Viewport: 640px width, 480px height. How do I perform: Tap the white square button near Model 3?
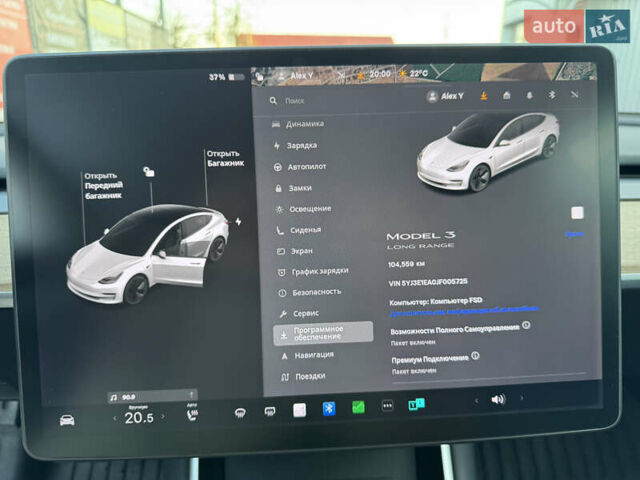pos(577,213)
